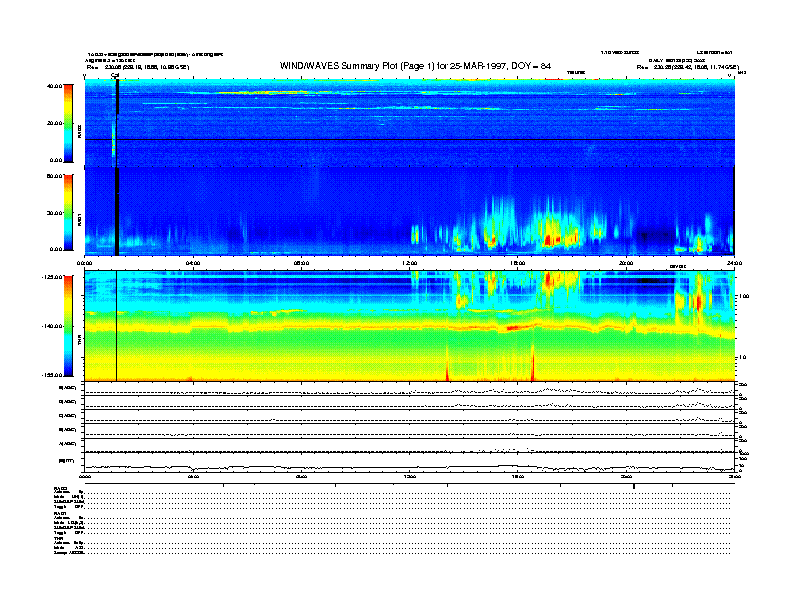Viewport: 792px width, 612px height.
Task: Click the 24:00 tick label below RAD1 panel
Action: pyautogui.click(x=733, y=263)
